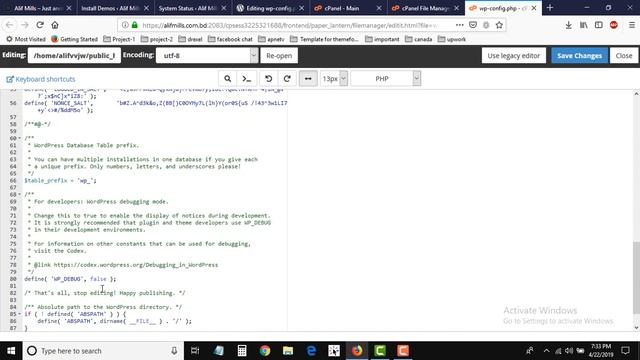Open Project-1 bookmark folder
640x360 pixels.
(119, 39)
